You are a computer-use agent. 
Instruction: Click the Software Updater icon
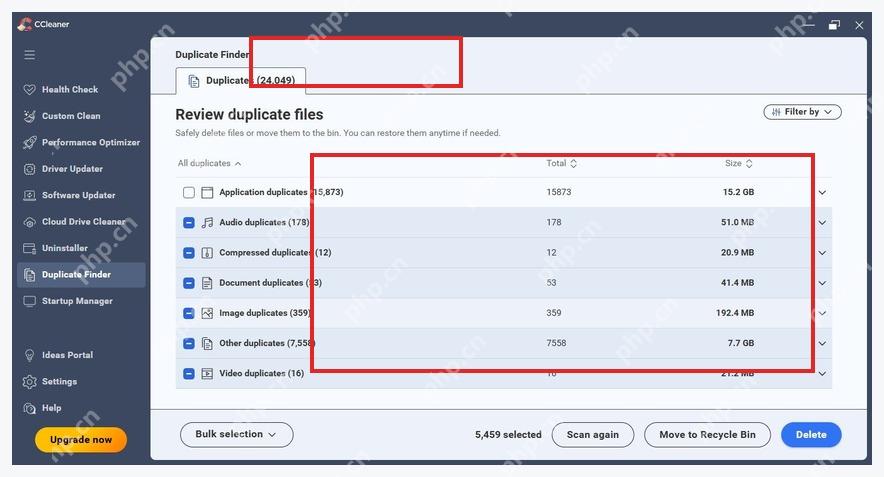(x=29, y=196)
